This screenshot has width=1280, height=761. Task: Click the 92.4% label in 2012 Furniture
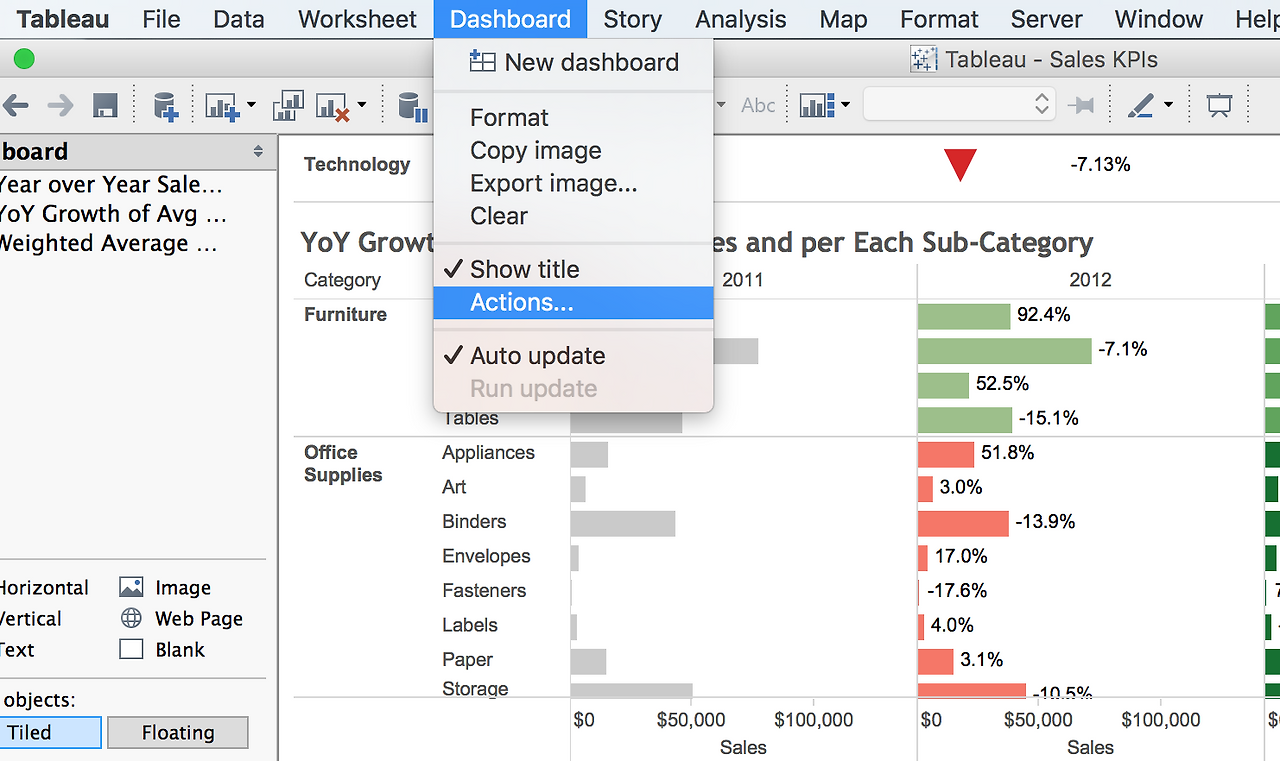tap(1044, 315)
